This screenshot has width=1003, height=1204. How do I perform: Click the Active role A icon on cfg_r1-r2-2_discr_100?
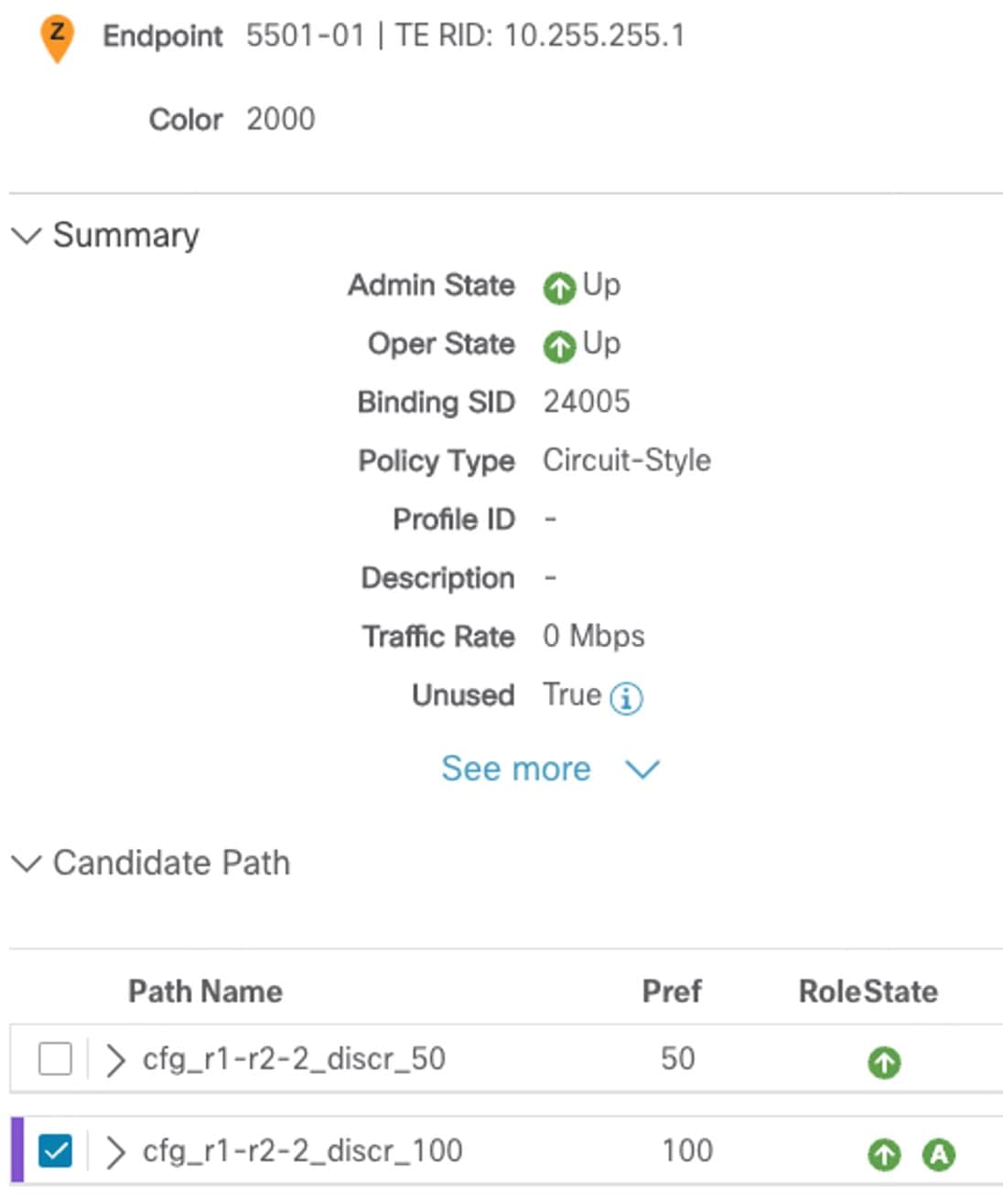click(939, 1151)
